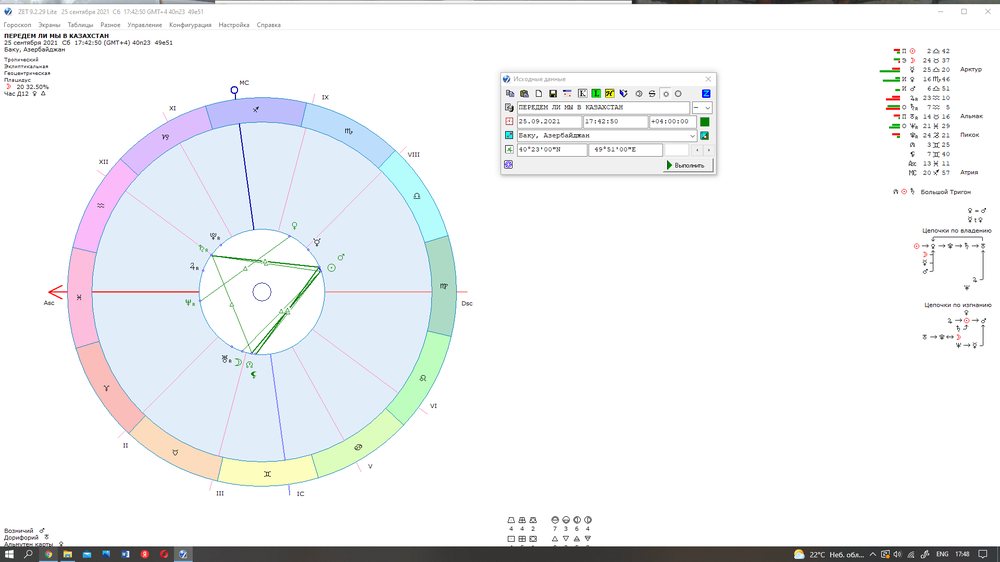Open File Explorer from the taskbar

coord(67,554)
